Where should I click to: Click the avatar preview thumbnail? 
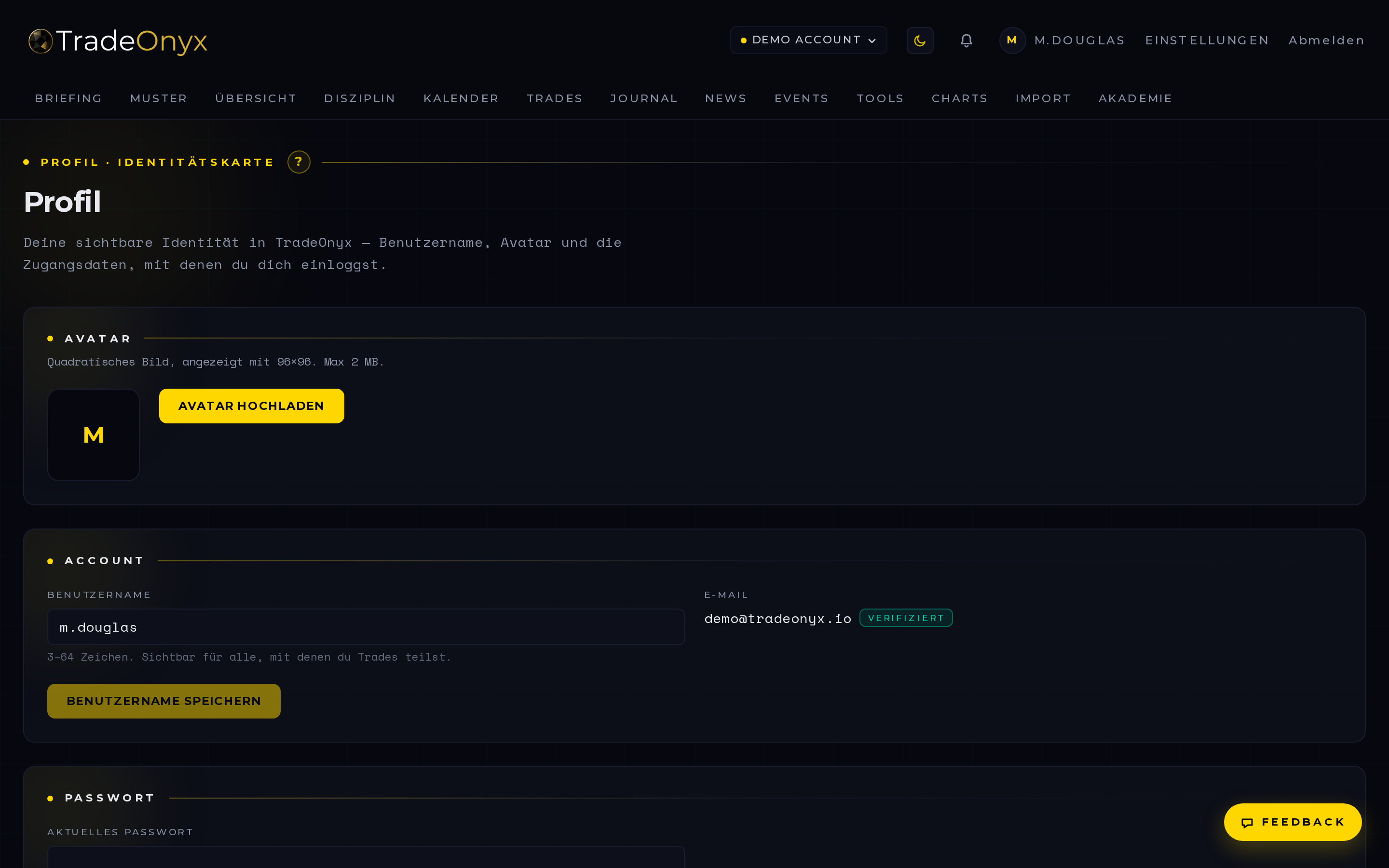click(x=94, y=434)
